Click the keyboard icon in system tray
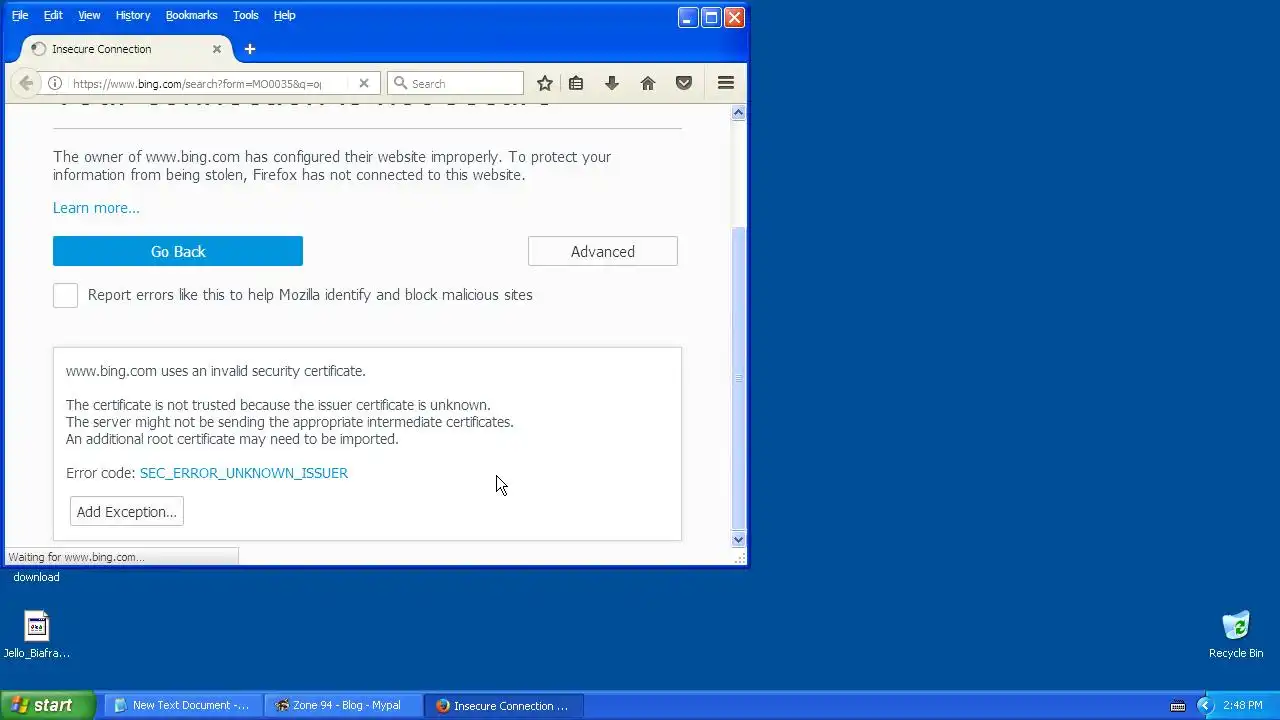Viewport: 1280px width, 720px height. coord(1178,706)
